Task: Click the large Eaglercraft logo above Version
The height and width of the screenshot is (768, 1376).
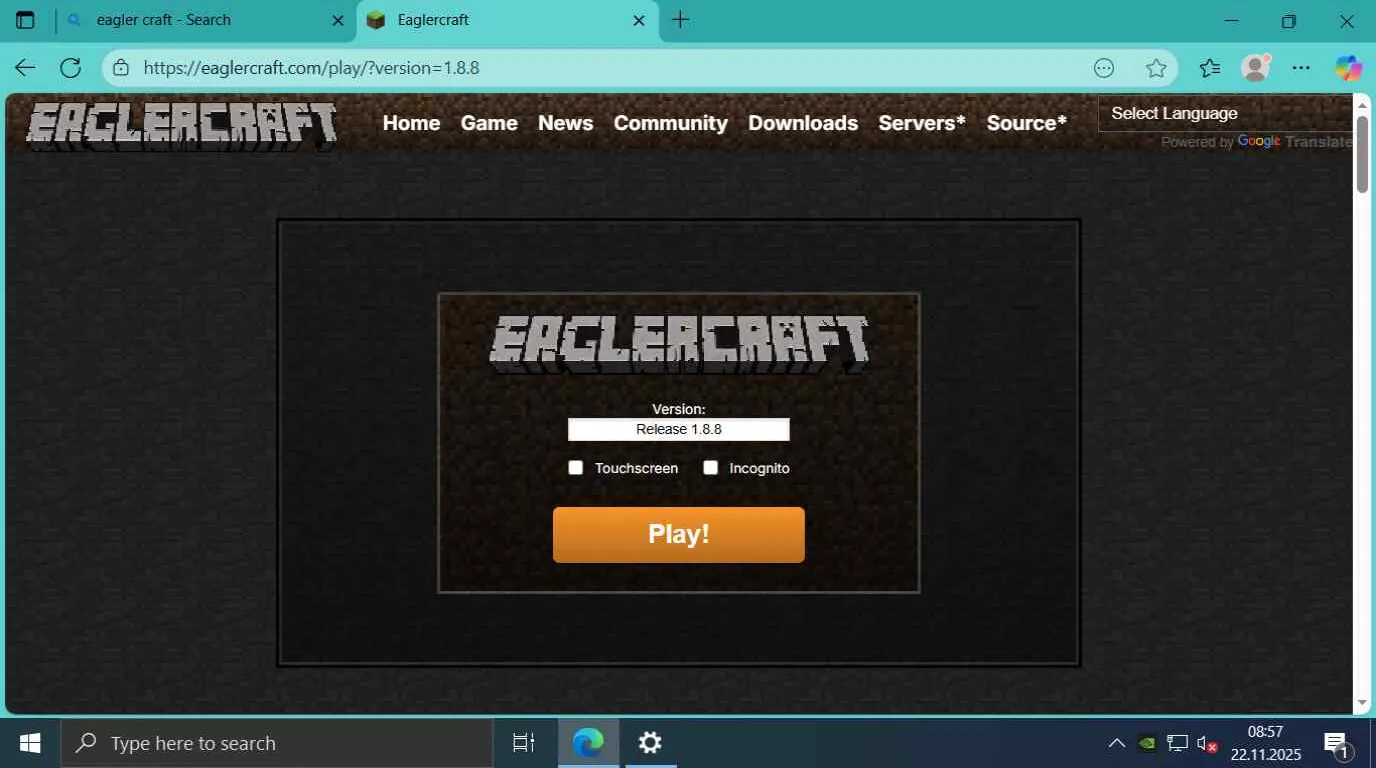Action: (679, 345)
